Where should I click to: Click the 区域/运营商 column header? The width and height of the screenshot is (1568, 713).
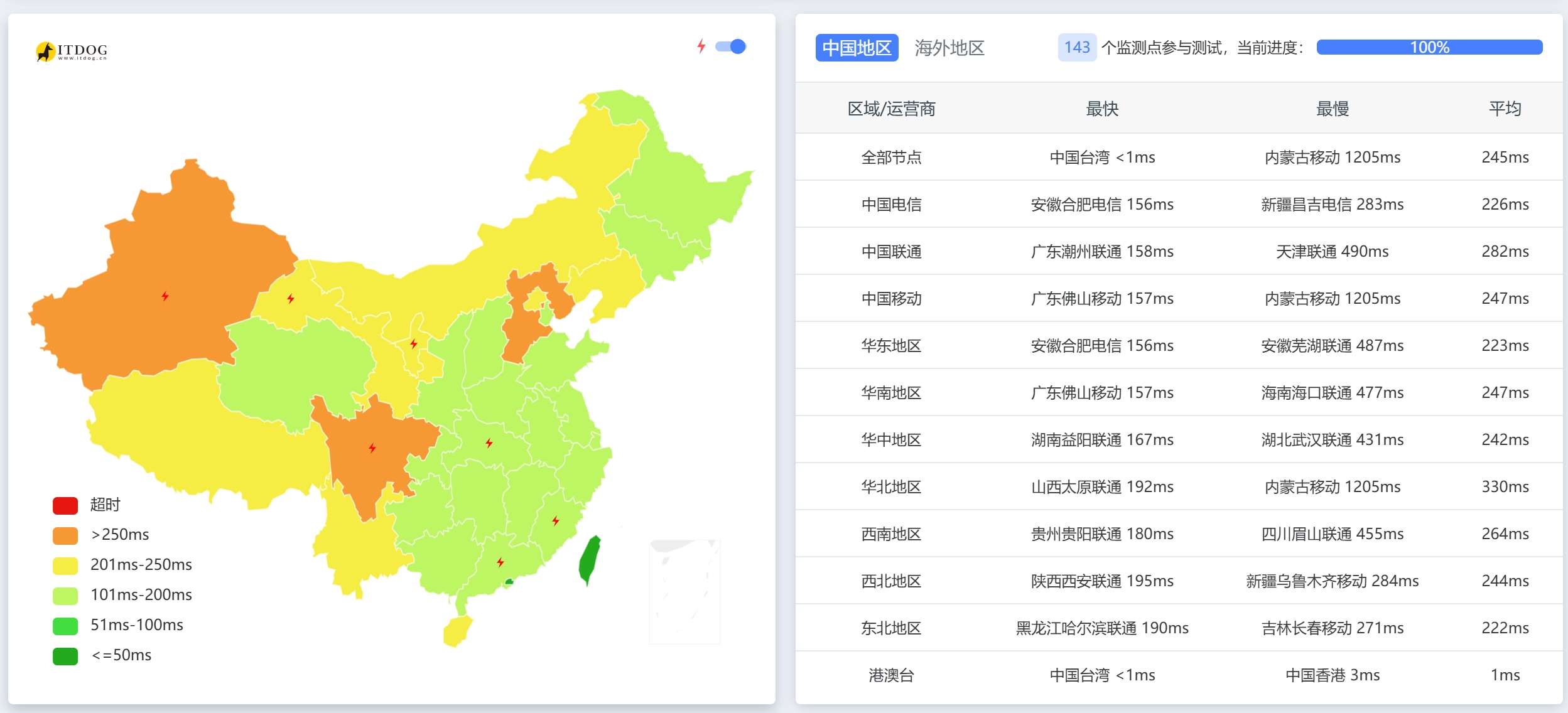(x=892, y=109)
